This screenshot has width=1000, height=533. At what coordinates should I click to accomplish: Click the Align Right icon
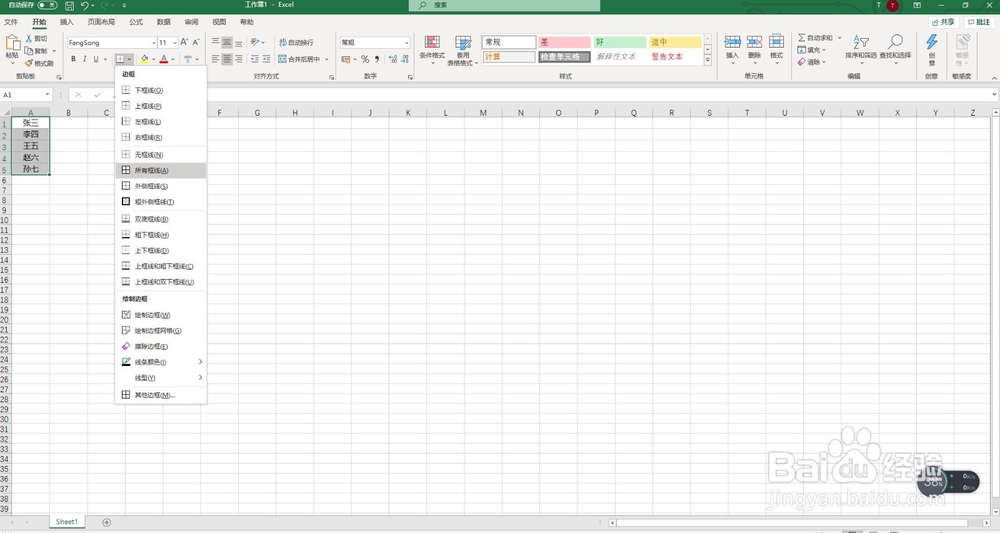239,59
